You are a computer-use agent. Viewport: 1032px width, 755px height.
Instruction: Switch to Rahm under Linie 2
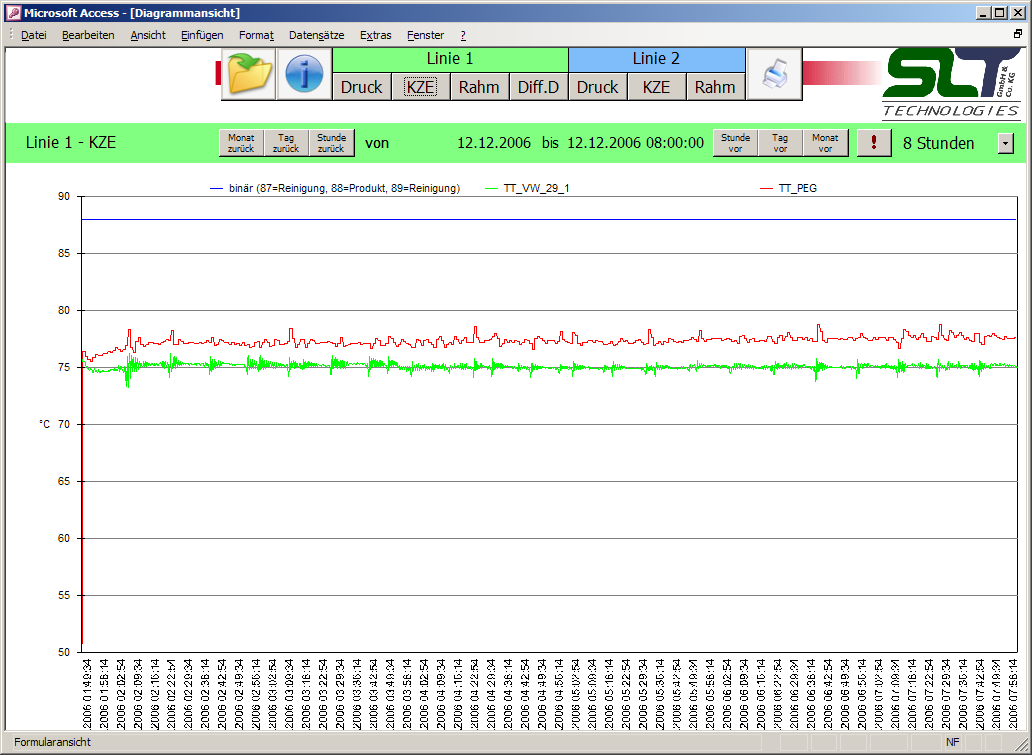click(715, 87)
